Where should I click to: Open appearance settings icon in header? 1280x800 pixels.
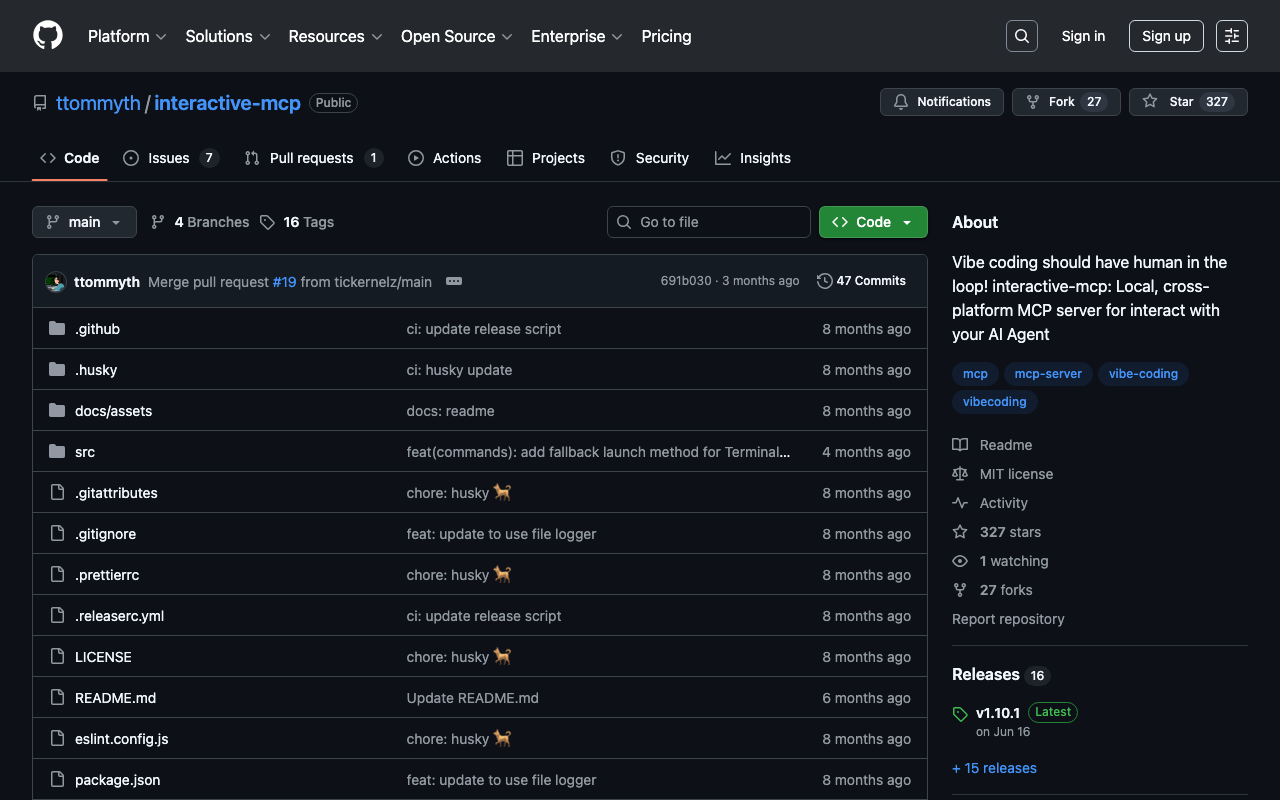(x=1231, y=36)
